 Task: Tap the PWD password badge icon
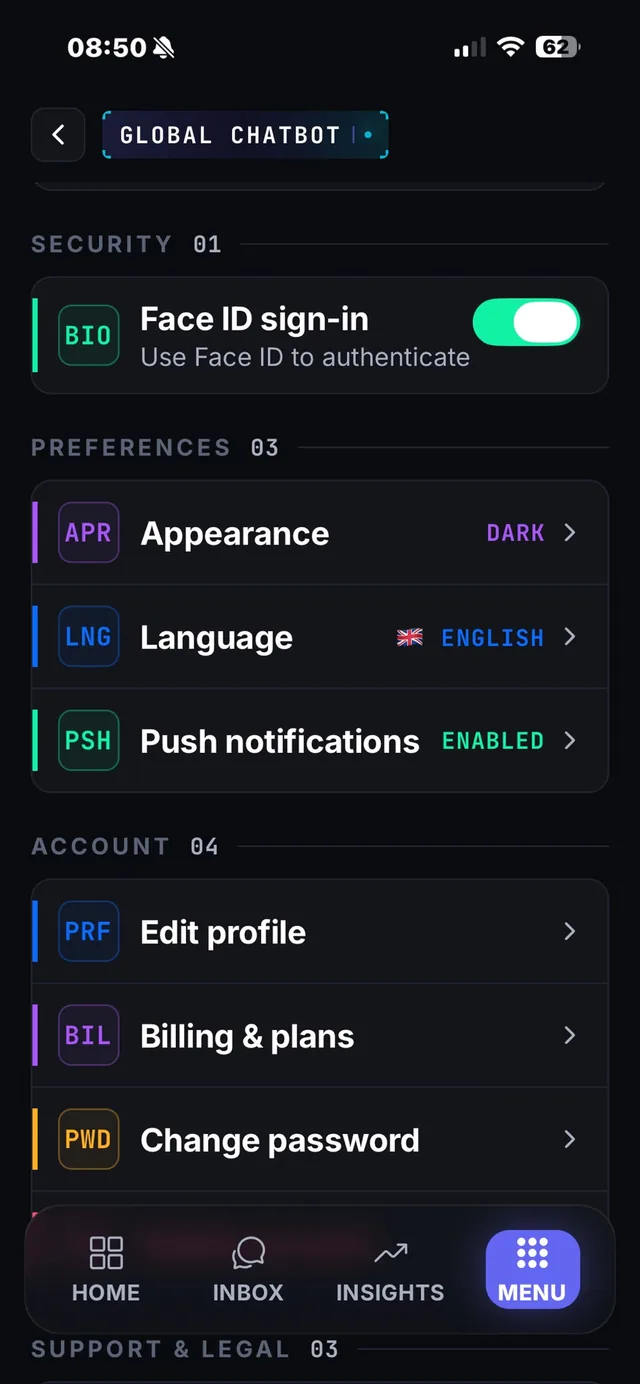tap(88, 1140)
